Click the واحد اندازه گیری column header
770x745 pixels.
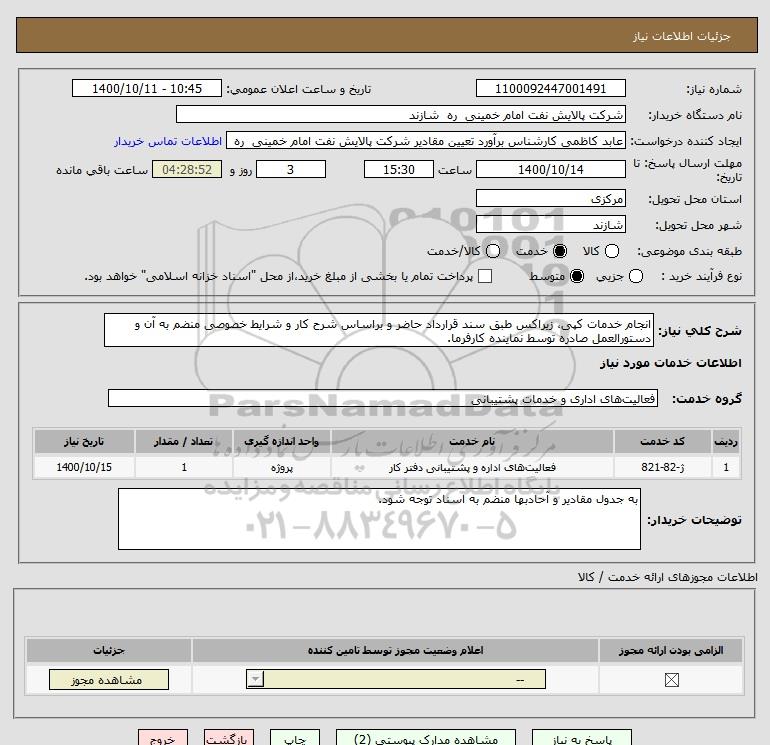point(282,441)
